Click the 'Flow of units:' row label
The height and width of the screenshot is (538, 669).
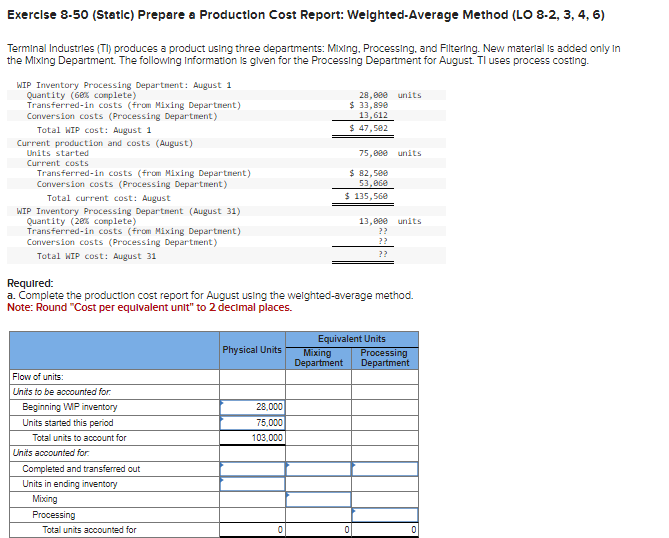(38, 377)
